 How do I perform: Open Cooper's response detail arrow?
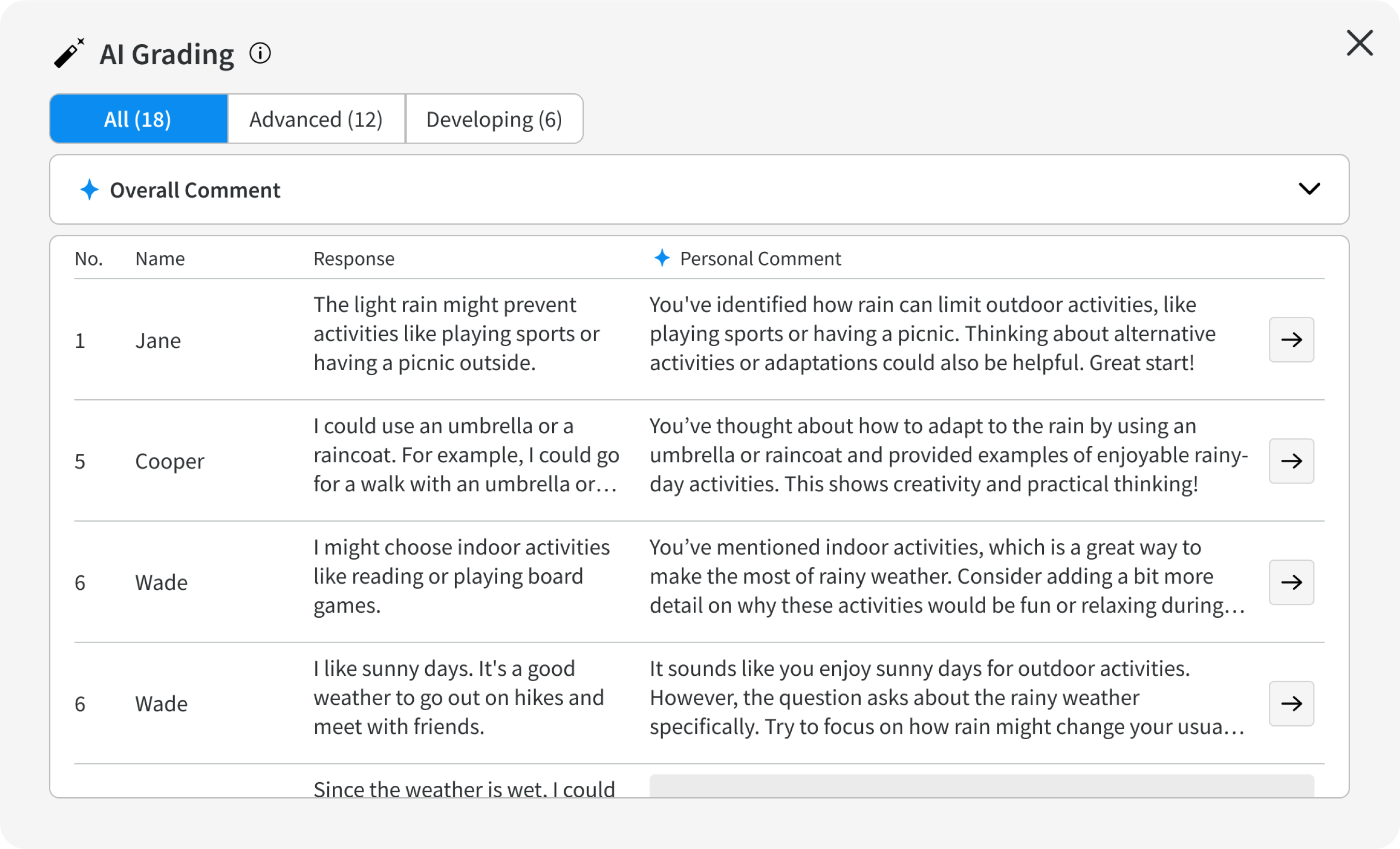click(1291, 461)
